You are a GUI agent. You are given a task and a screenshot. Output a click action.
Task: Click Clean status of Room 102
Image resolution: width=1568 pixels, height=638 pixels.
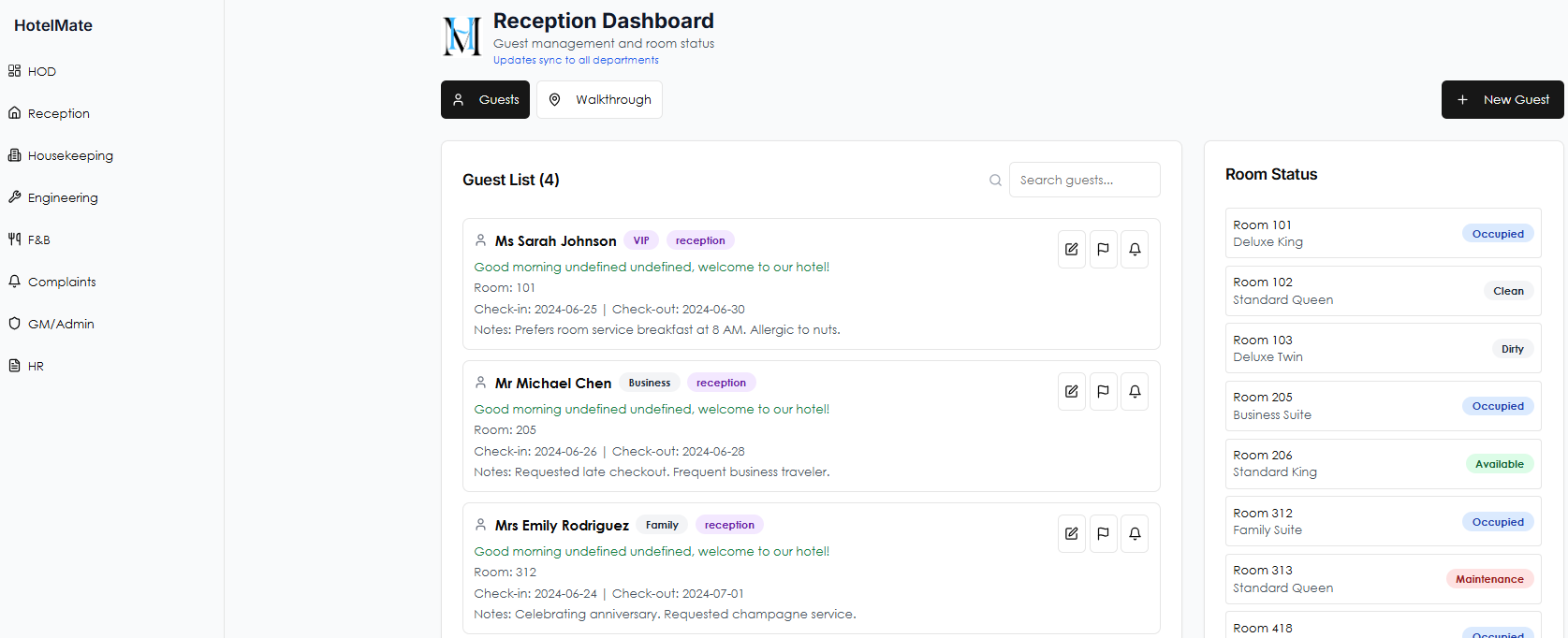click(x=1508, y=291)
